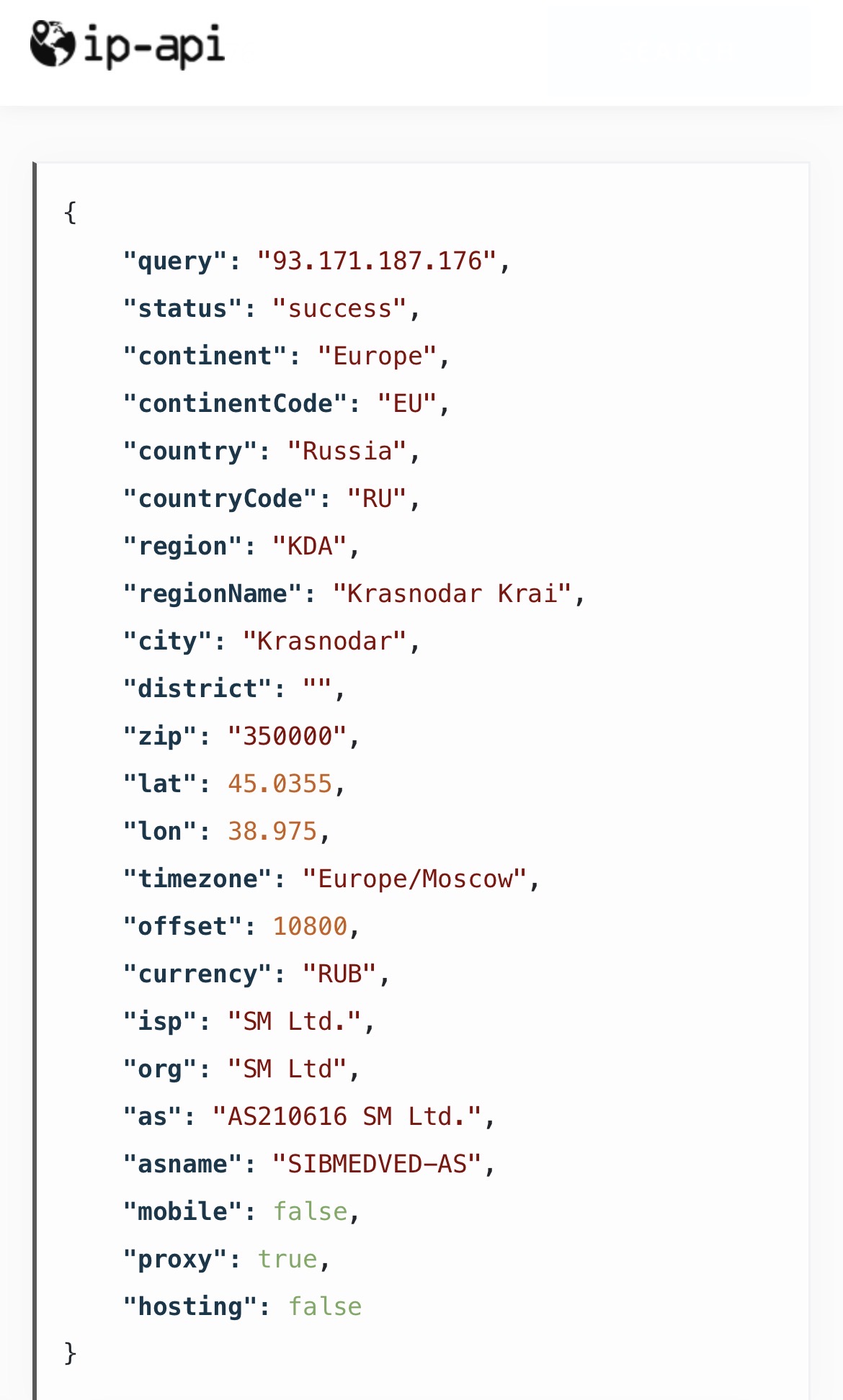Open the ip-api home text logo
The height and width of the screenshot is (1400, 843).
point(154,45)
